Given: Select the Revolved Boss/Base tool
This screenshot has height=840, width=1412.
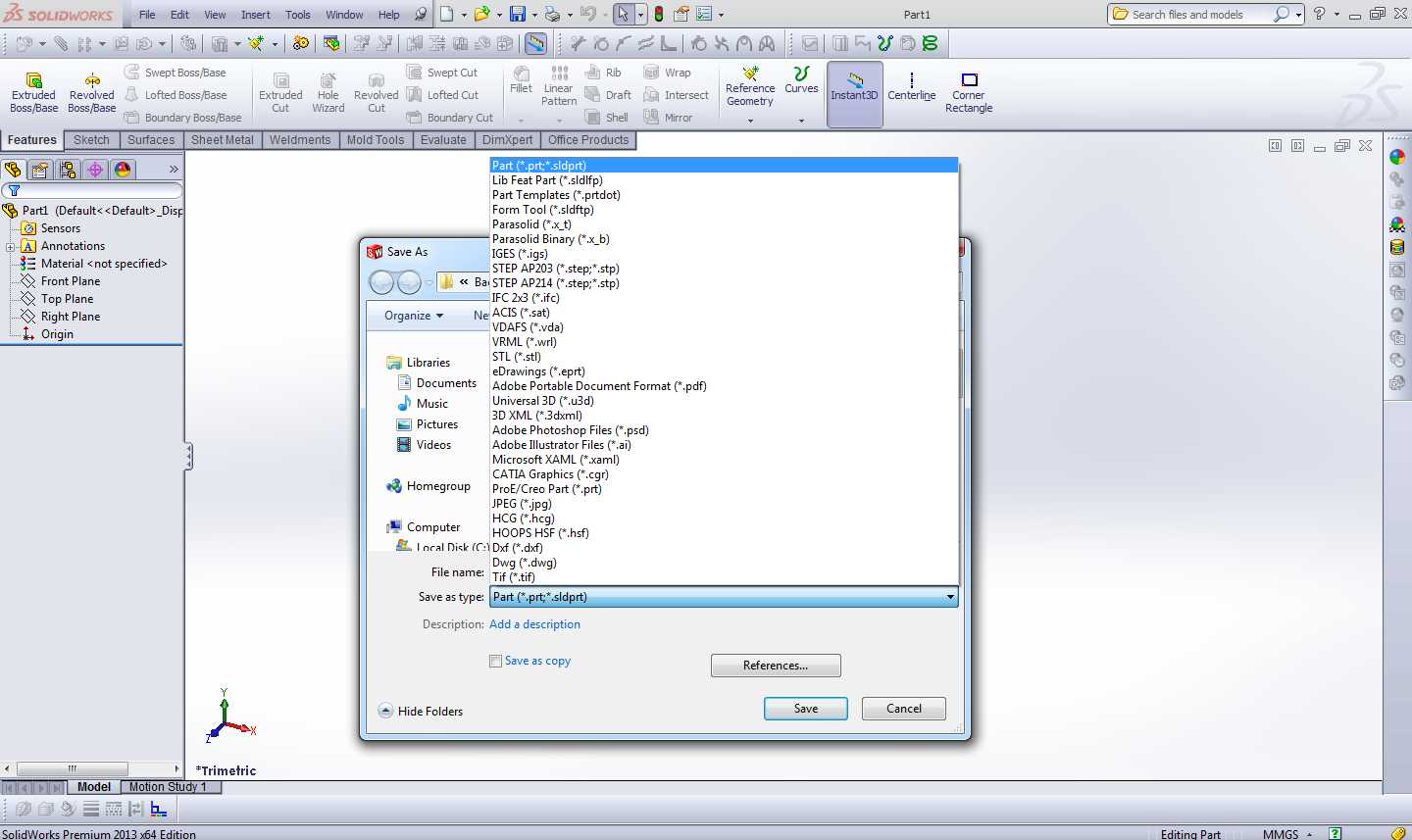Looking at the screenshot, I should (x=91, y=93).
